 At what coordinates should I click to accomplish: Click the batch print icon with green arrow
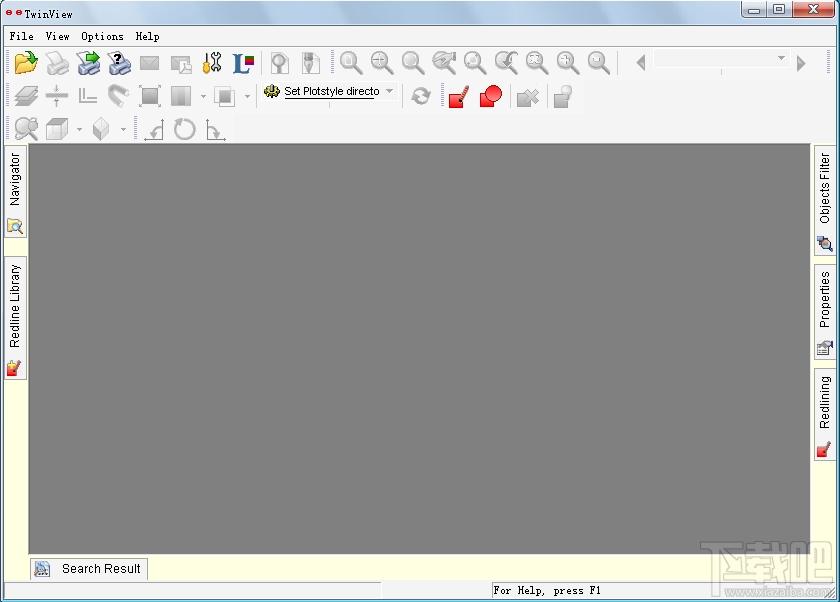click(88, 63)
